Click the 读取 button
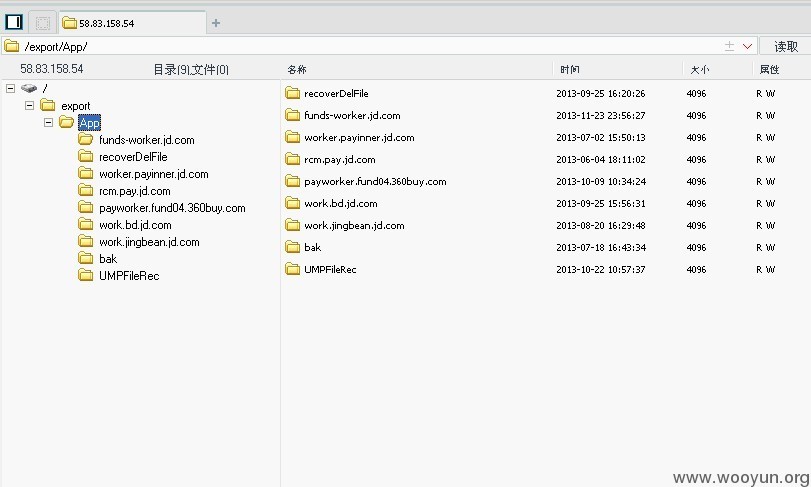 point(786,47)
